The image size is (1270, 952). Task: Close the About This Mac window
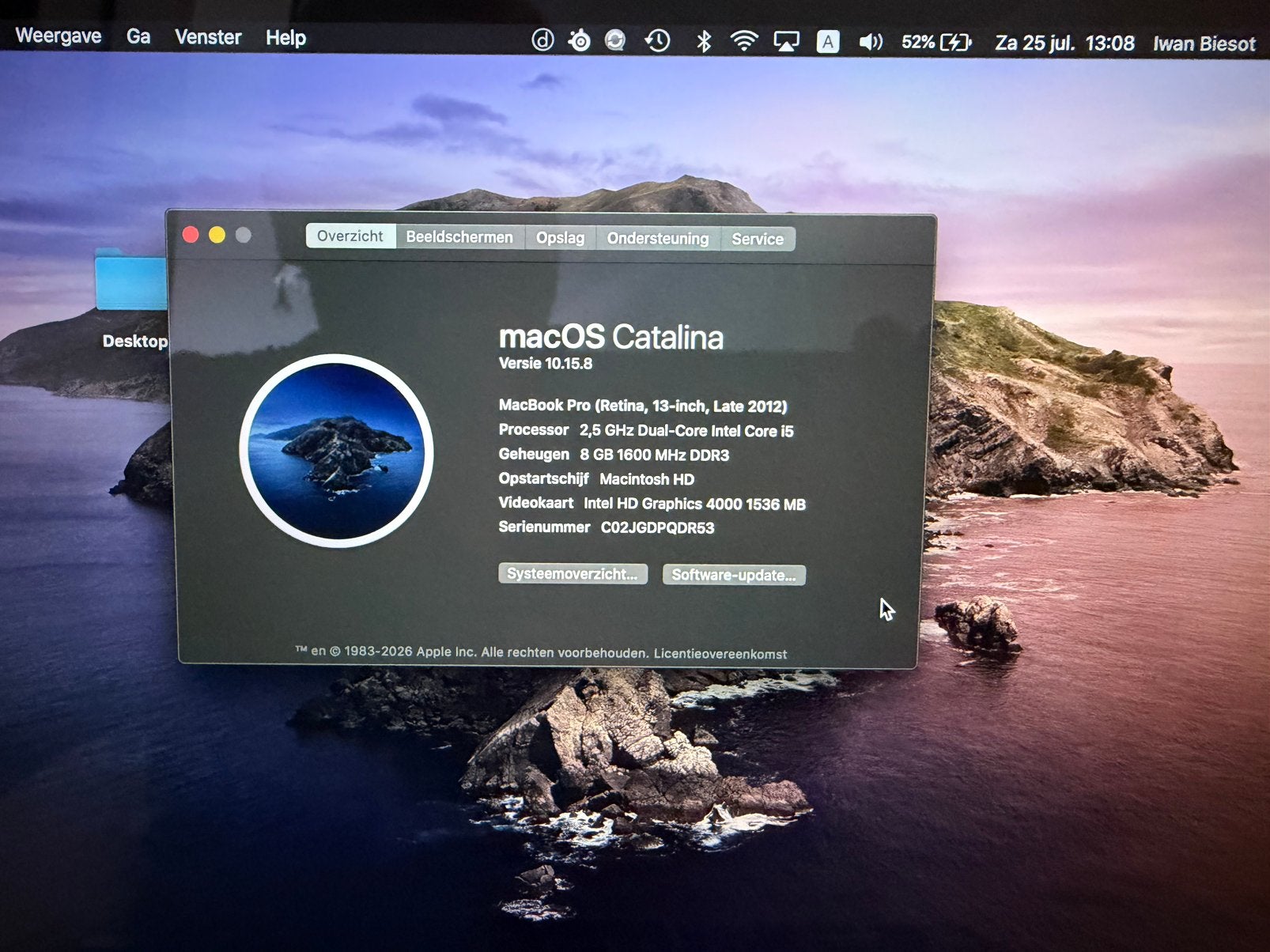point(191,234)
